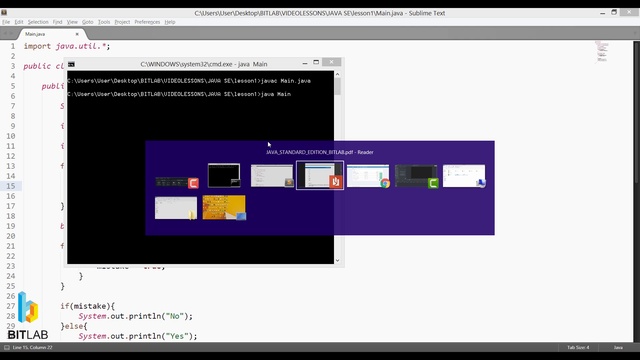Open the View menu
Viewport: 640px width, 360px height.
pos(72,22)
